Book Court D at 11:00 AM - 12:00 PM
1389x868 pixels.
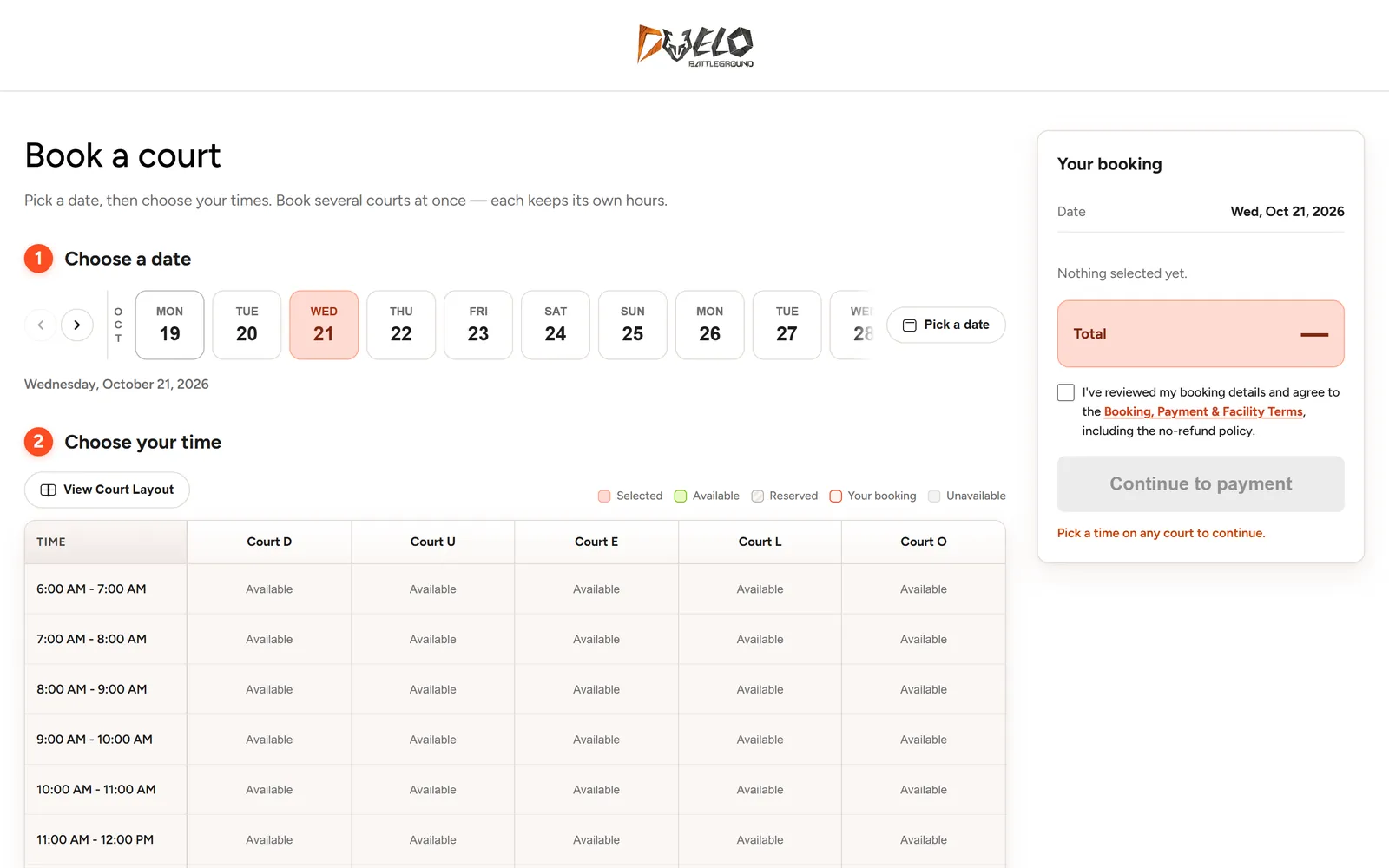pos(269,840)
